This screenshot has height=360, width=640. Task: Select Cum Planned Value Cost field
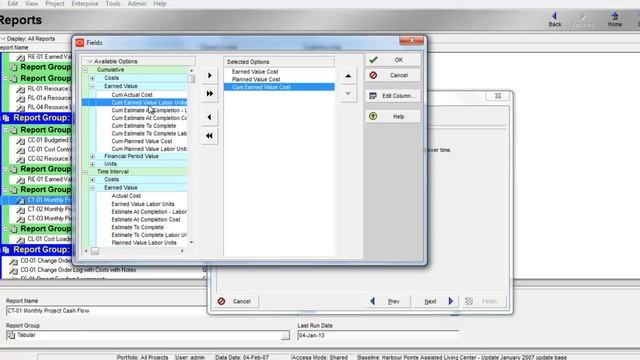click(x=142, y=141)
